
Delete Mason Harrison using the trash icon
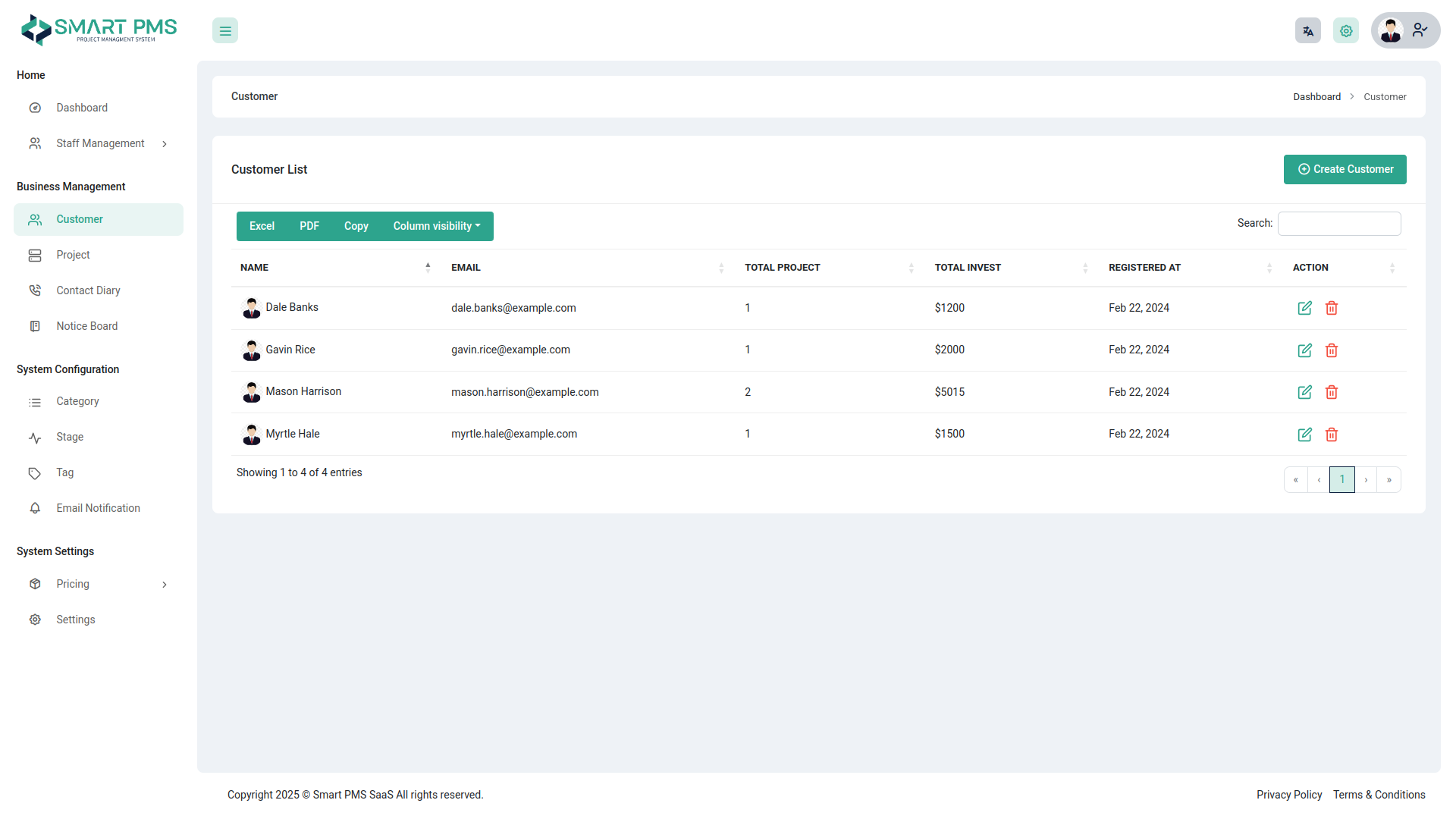(x=1332, y=392)
